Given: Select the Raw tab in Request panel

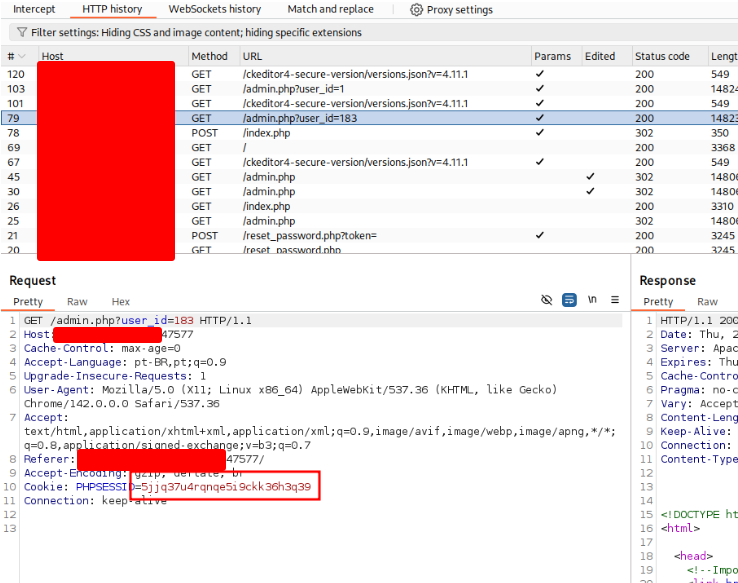Looking at the screenshot, I should click(x=77, y=302).
